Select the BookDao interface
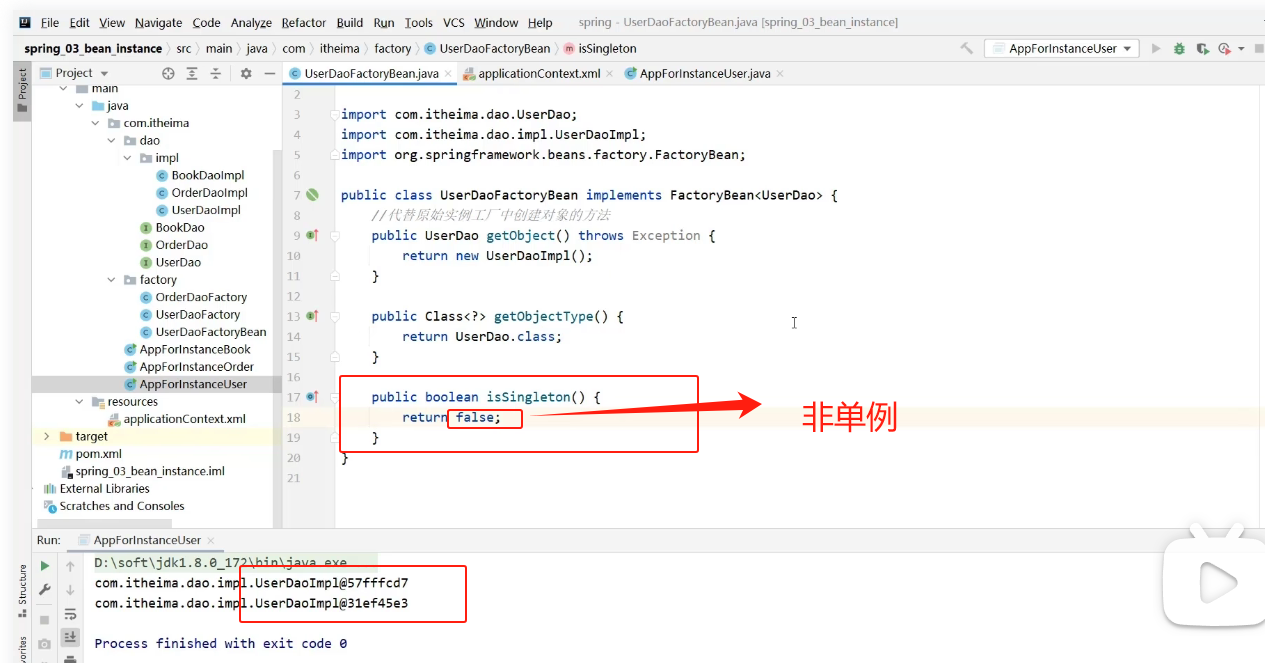1265x663 pixels. point(180,228)
